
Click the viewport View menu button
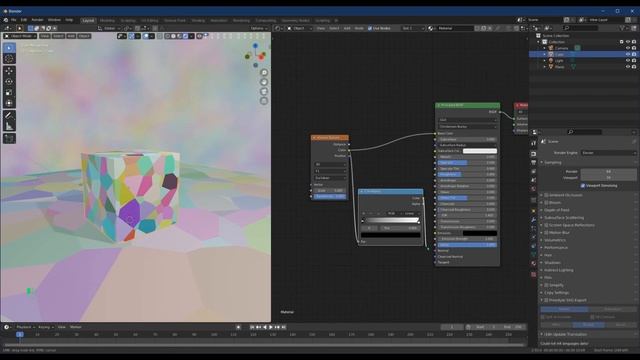[x=44, y=36]
